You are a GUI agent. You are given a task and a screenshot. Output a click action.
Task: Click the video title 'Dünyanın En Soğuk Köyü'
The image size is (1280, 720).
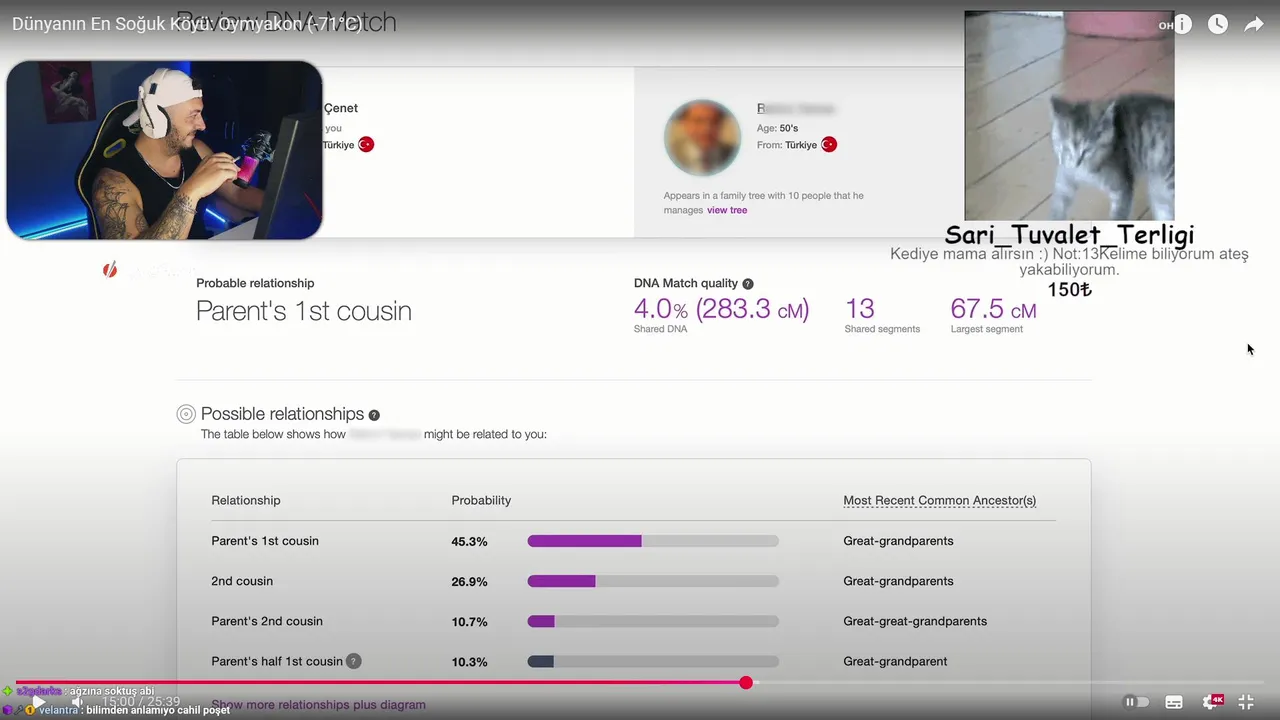pos(187,24)
